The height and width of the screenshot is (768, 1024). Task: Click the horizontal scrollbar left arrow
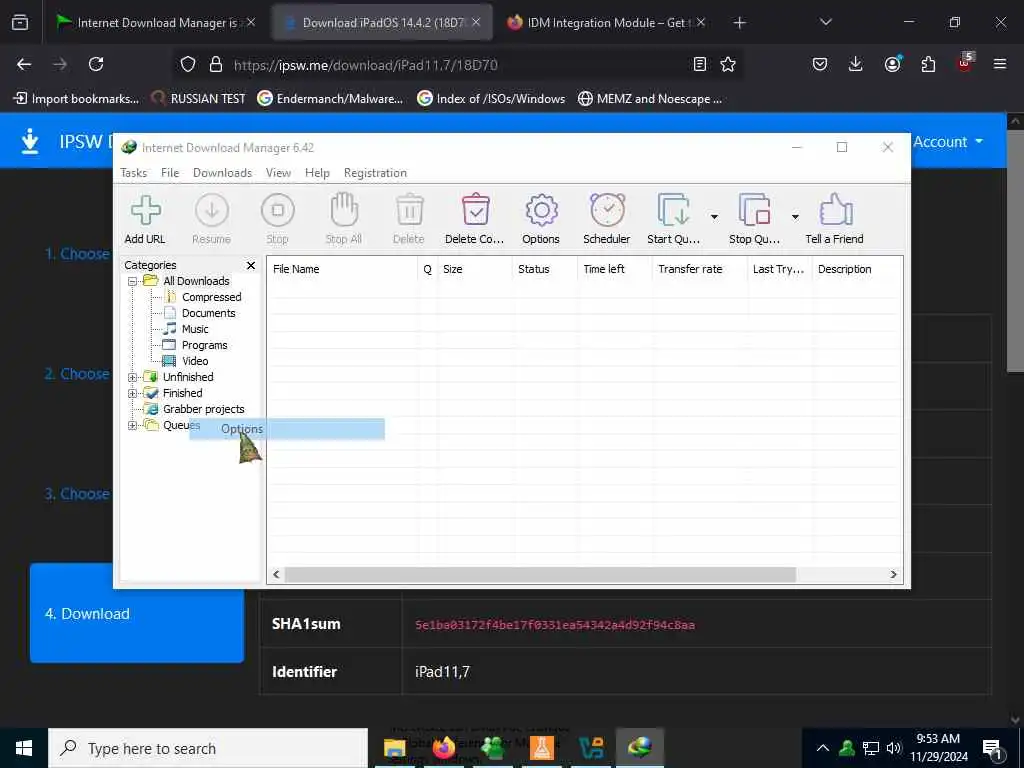click(x=276, y=575)
